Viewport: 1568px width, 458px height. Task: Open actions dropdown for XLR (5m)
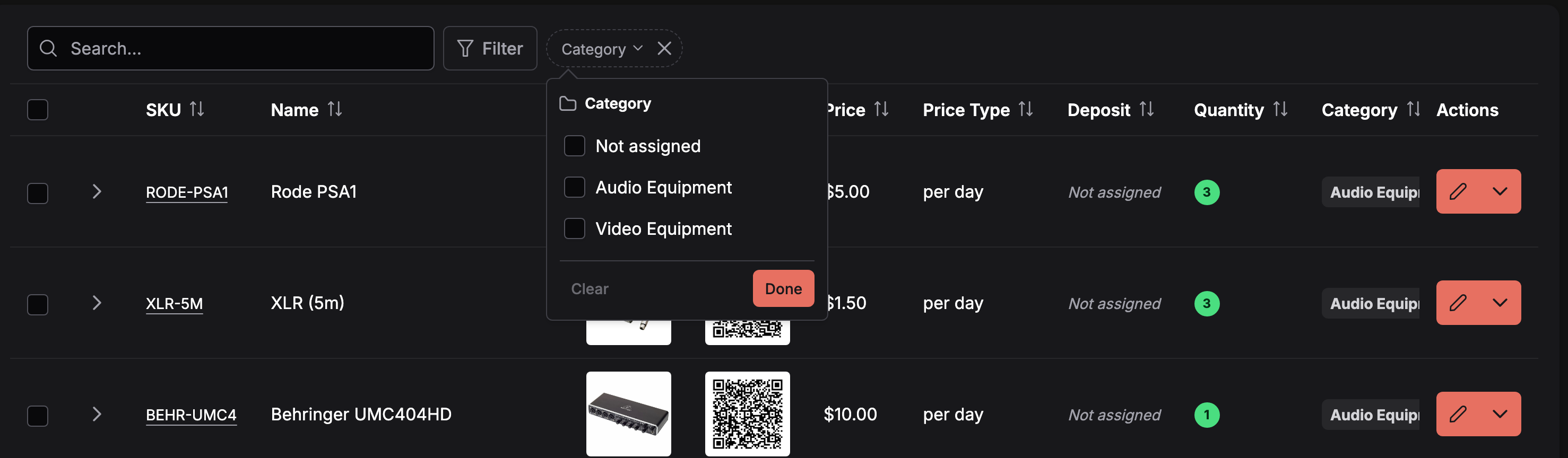[1500, 303]
